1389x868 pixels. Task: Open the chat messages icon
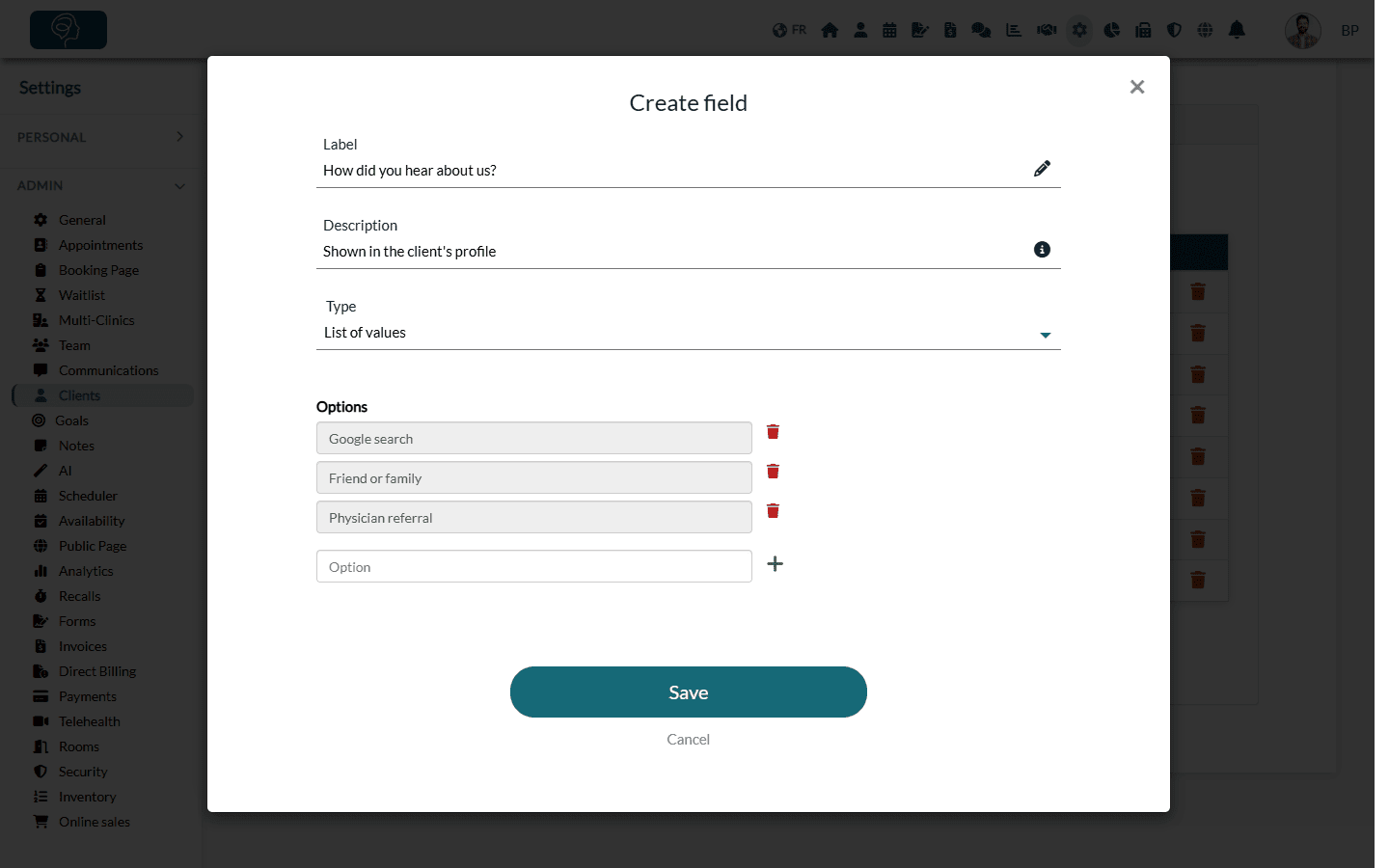click(x=981, y=30)
